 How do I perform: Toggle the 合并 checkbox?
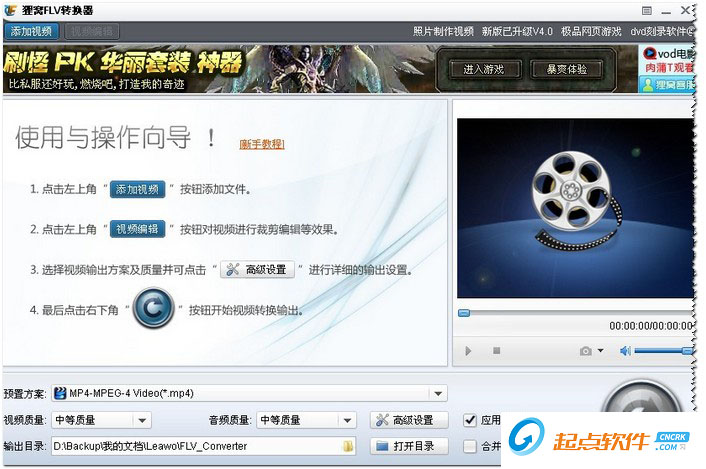pyautogui.click(x=470, y=446)
